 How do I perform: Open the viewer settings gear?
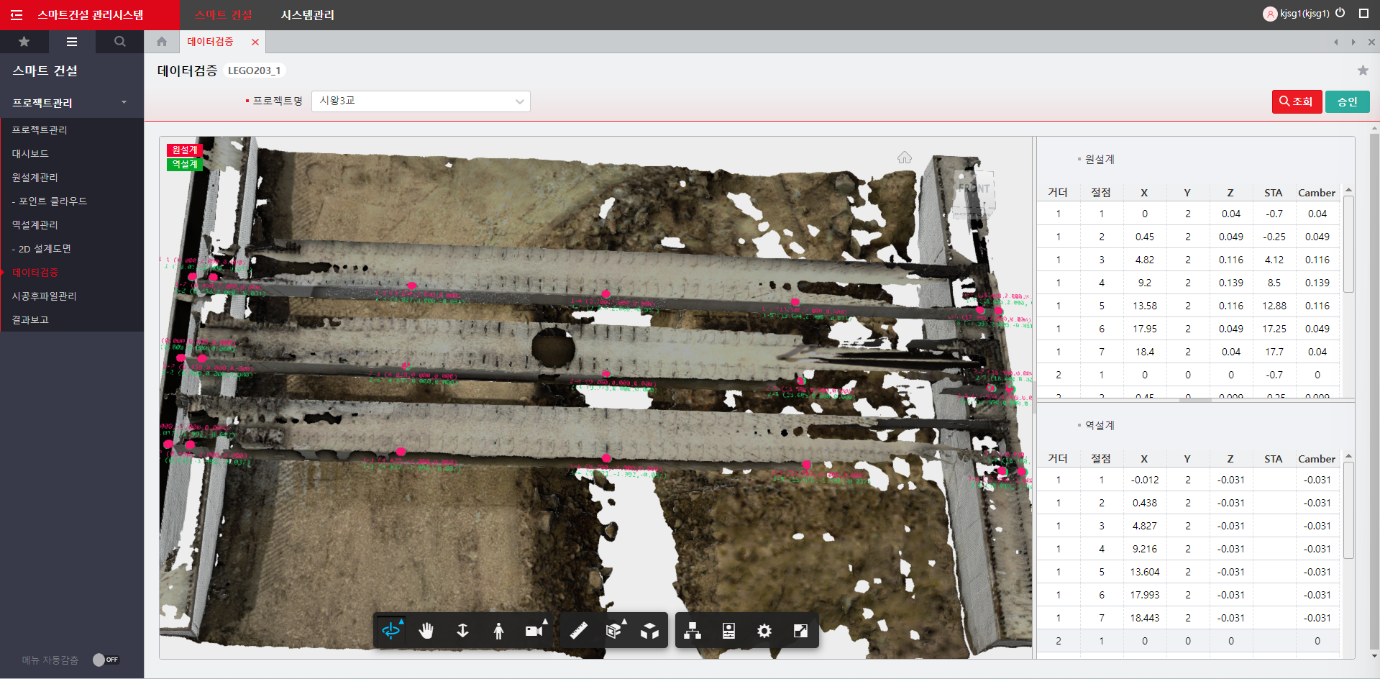coord(764,630)
